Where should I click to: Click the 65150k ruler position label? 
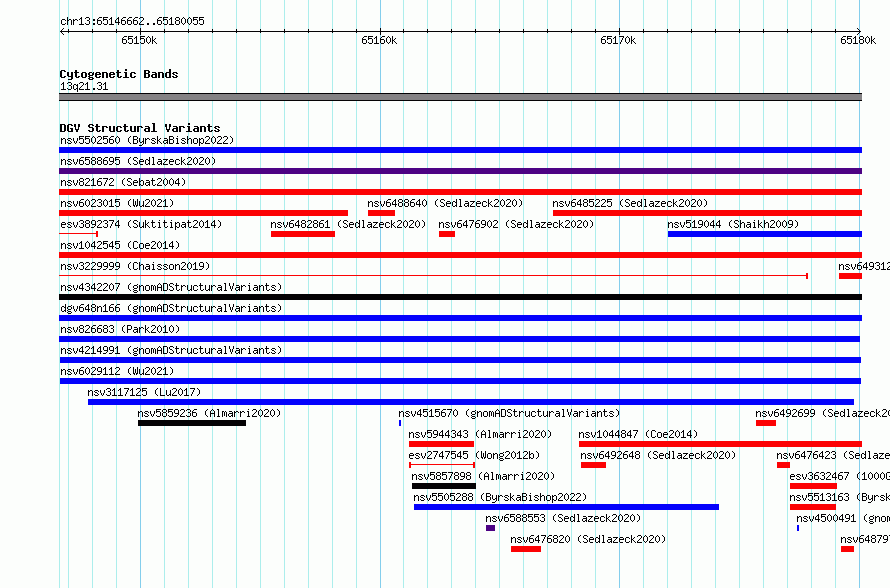tap(139, 40)
